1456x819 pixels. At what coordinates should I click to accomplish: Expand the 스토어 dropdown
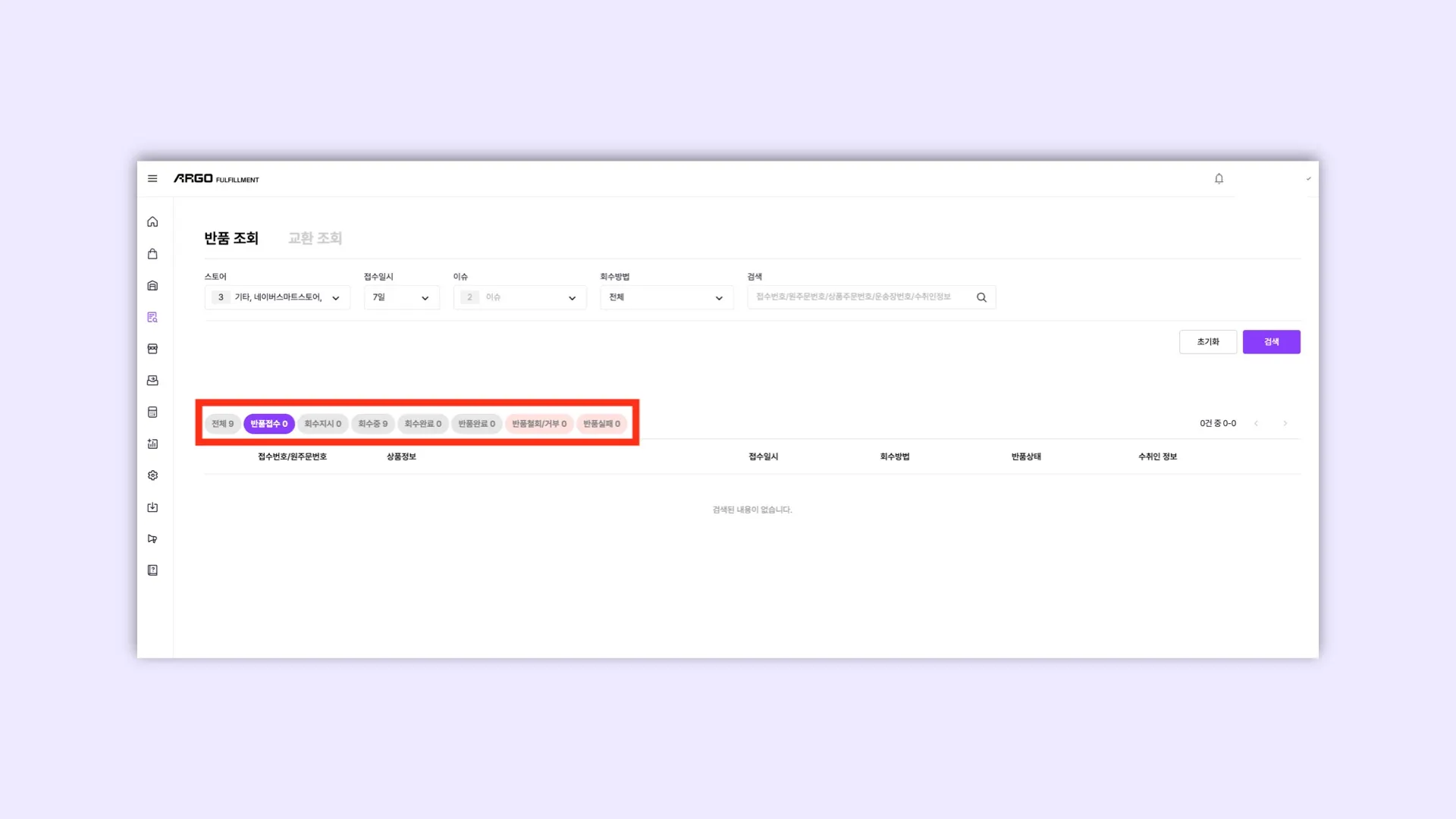click(x=278, y=297)
